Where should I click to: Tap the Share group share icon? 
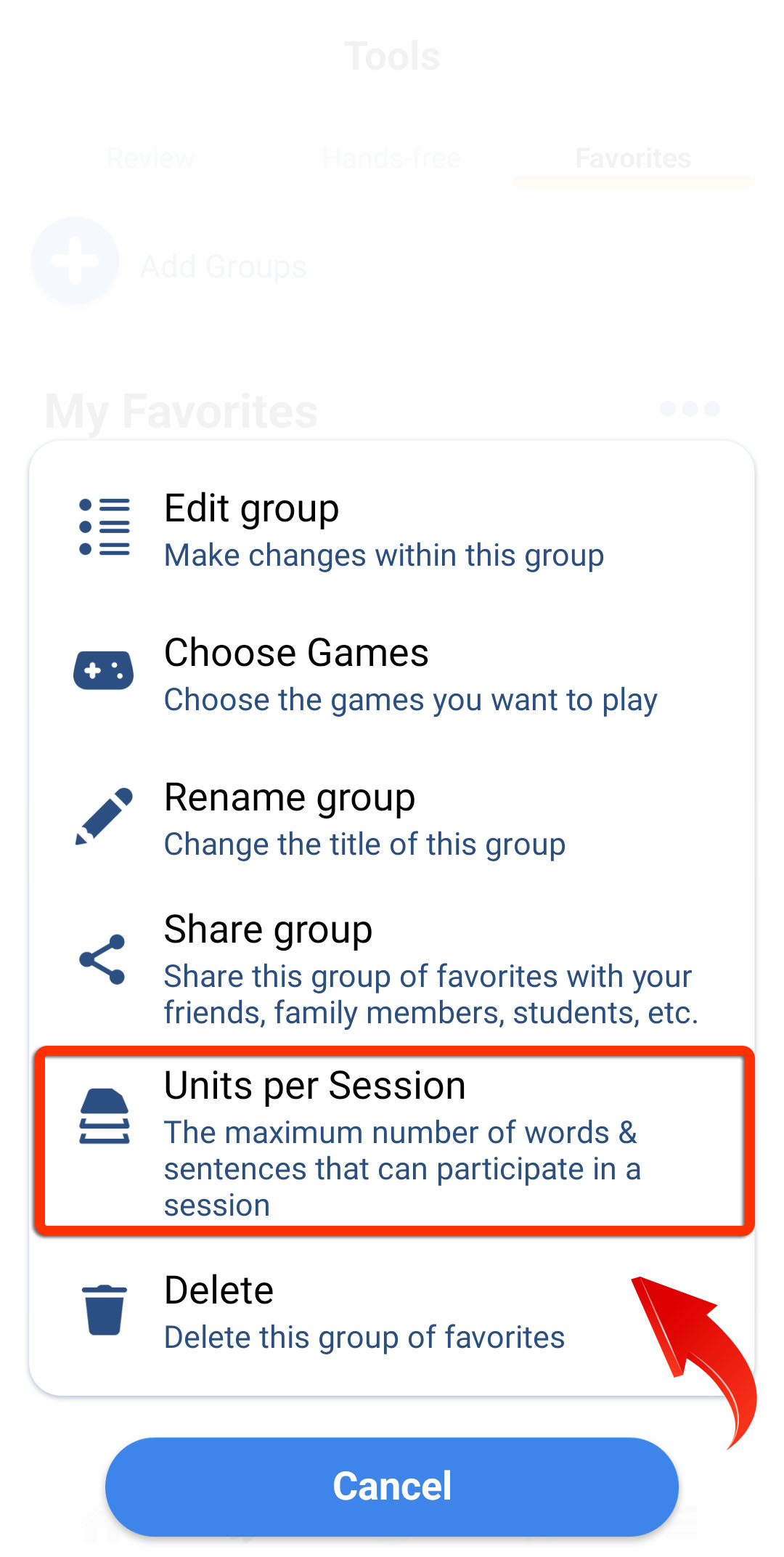click(103, 960)
